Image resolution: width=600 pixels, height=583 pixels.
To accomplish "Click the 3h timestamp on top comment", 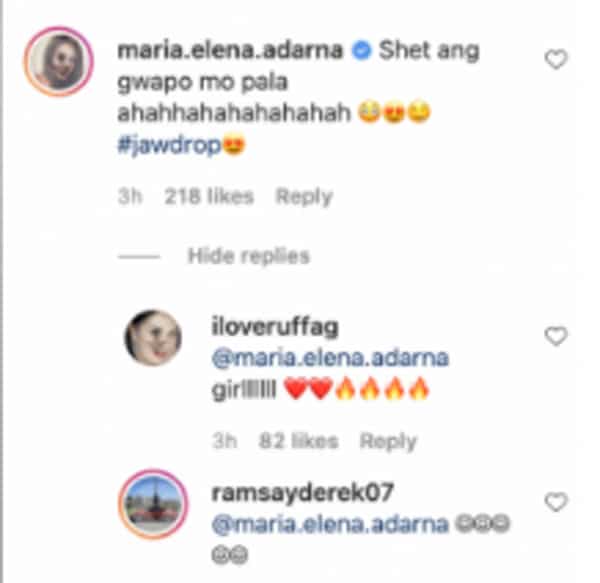I will [x=130, y=197].
